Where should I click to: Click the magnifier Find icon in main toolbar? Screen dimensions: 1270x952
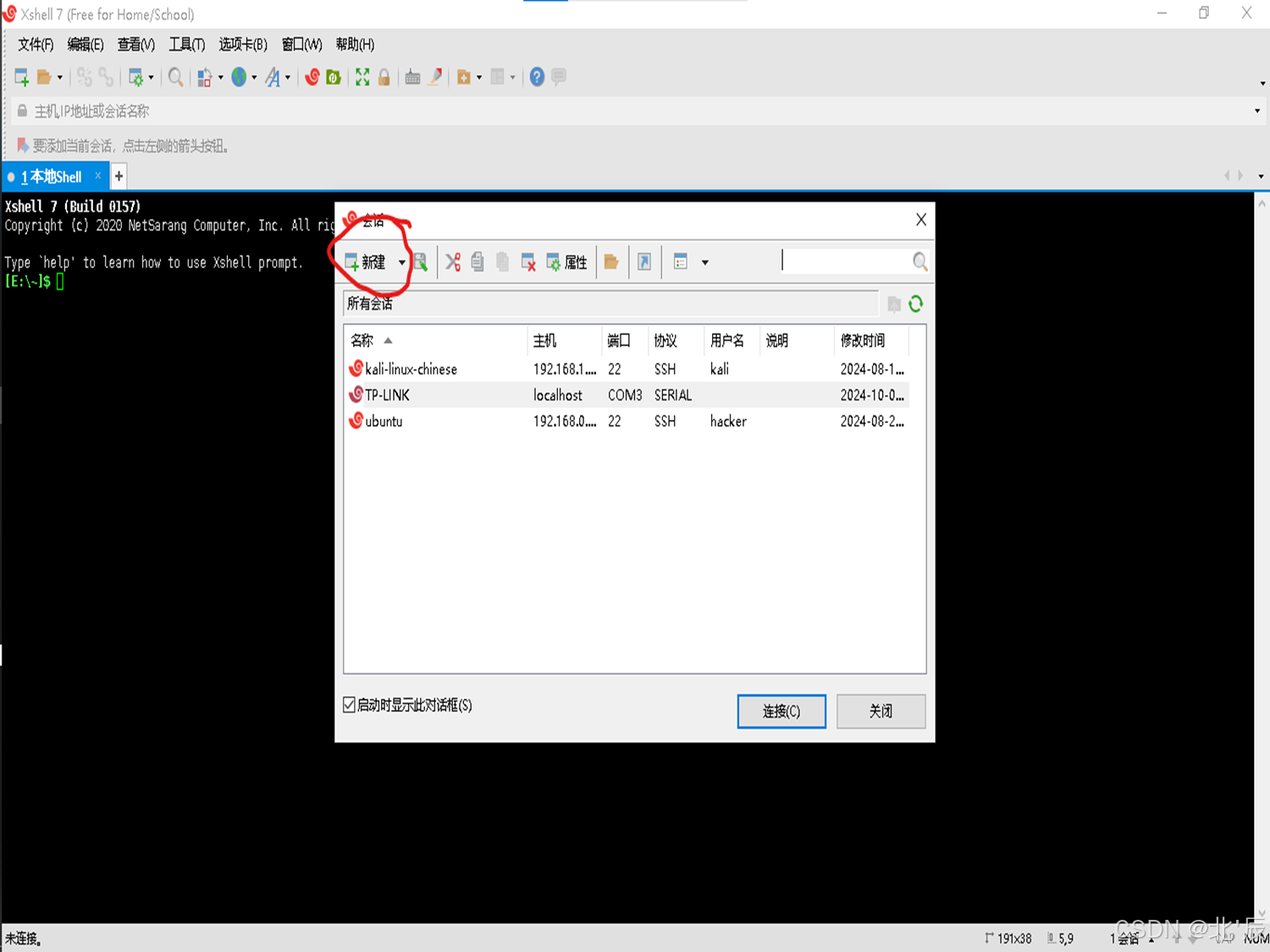[175, 78]
